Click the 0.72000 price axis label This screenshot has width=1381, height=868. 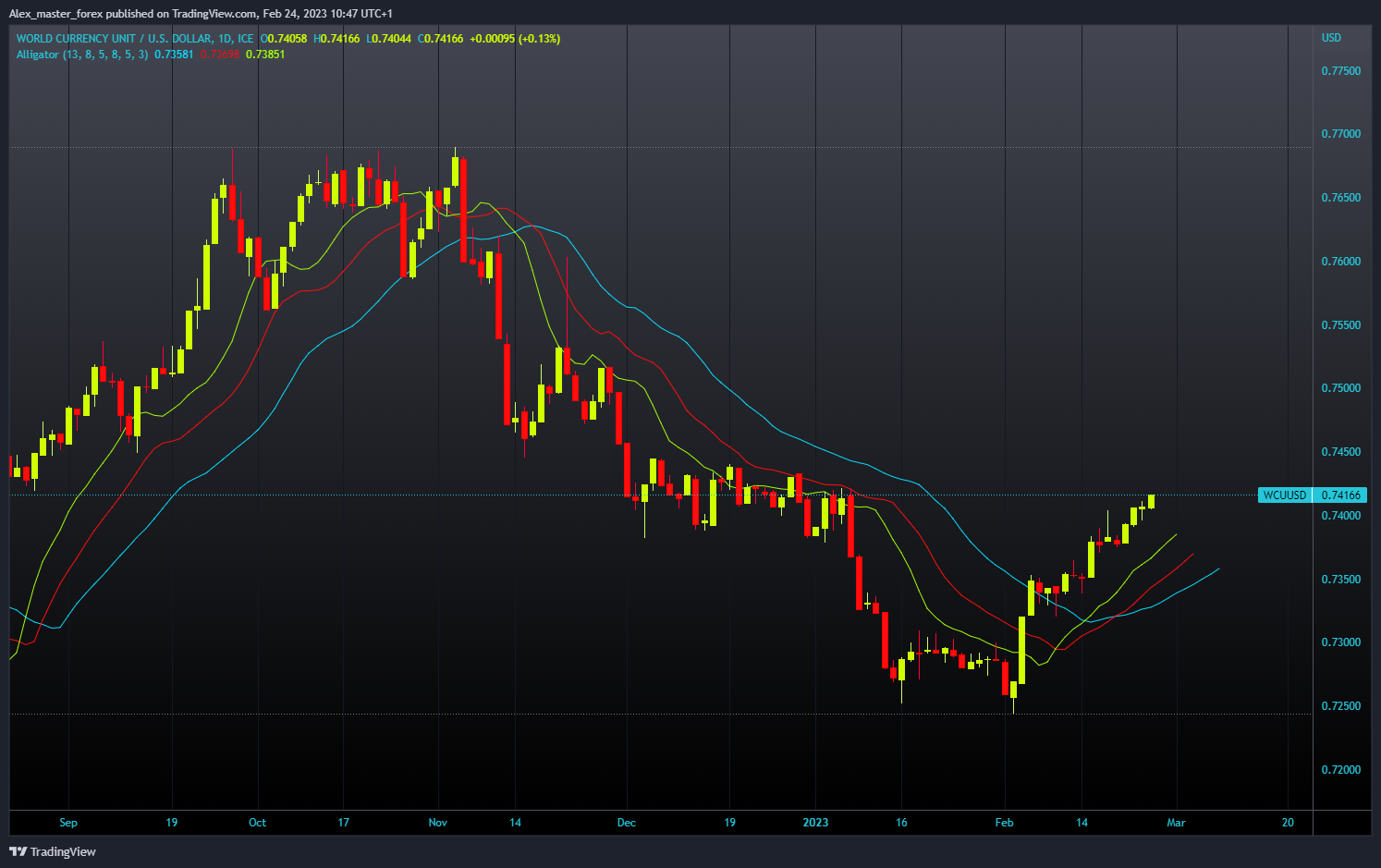(1340, 770)
